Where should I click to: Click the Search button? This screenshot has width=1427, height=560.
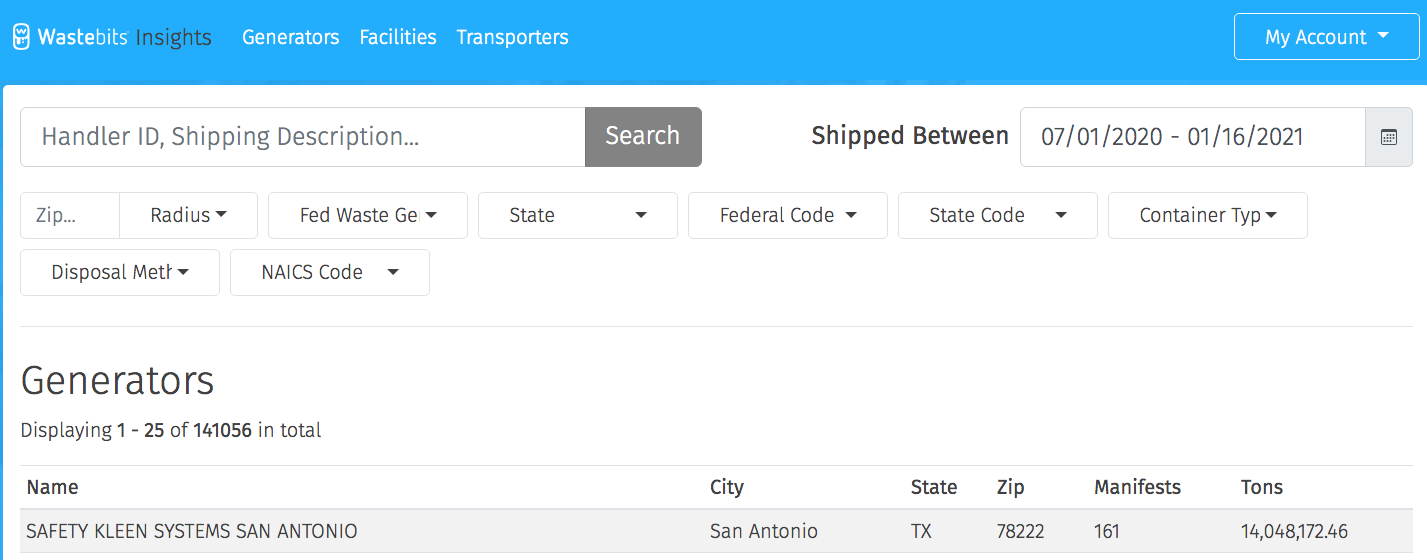point(643,137)
